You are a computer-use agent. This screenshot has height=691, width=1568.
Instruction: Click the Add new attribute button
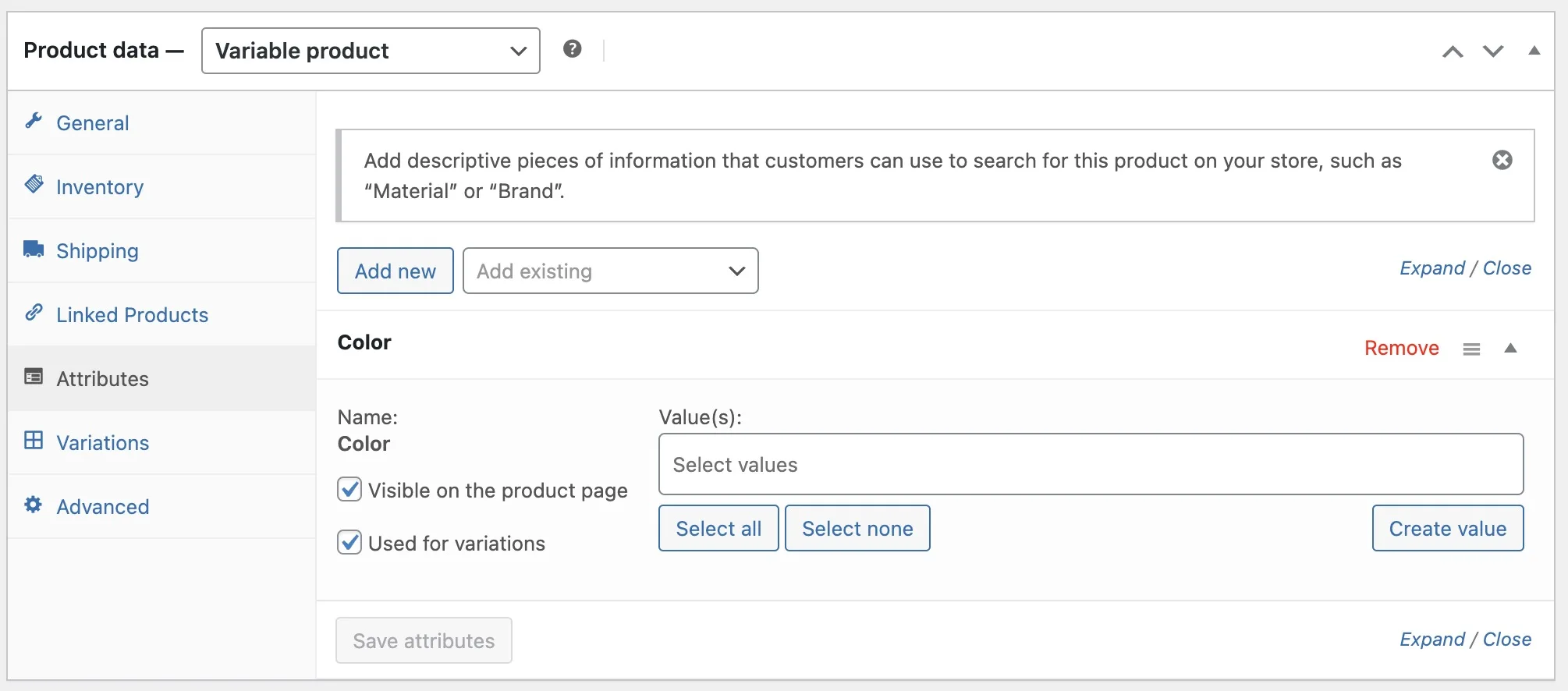tap(396, 271)
